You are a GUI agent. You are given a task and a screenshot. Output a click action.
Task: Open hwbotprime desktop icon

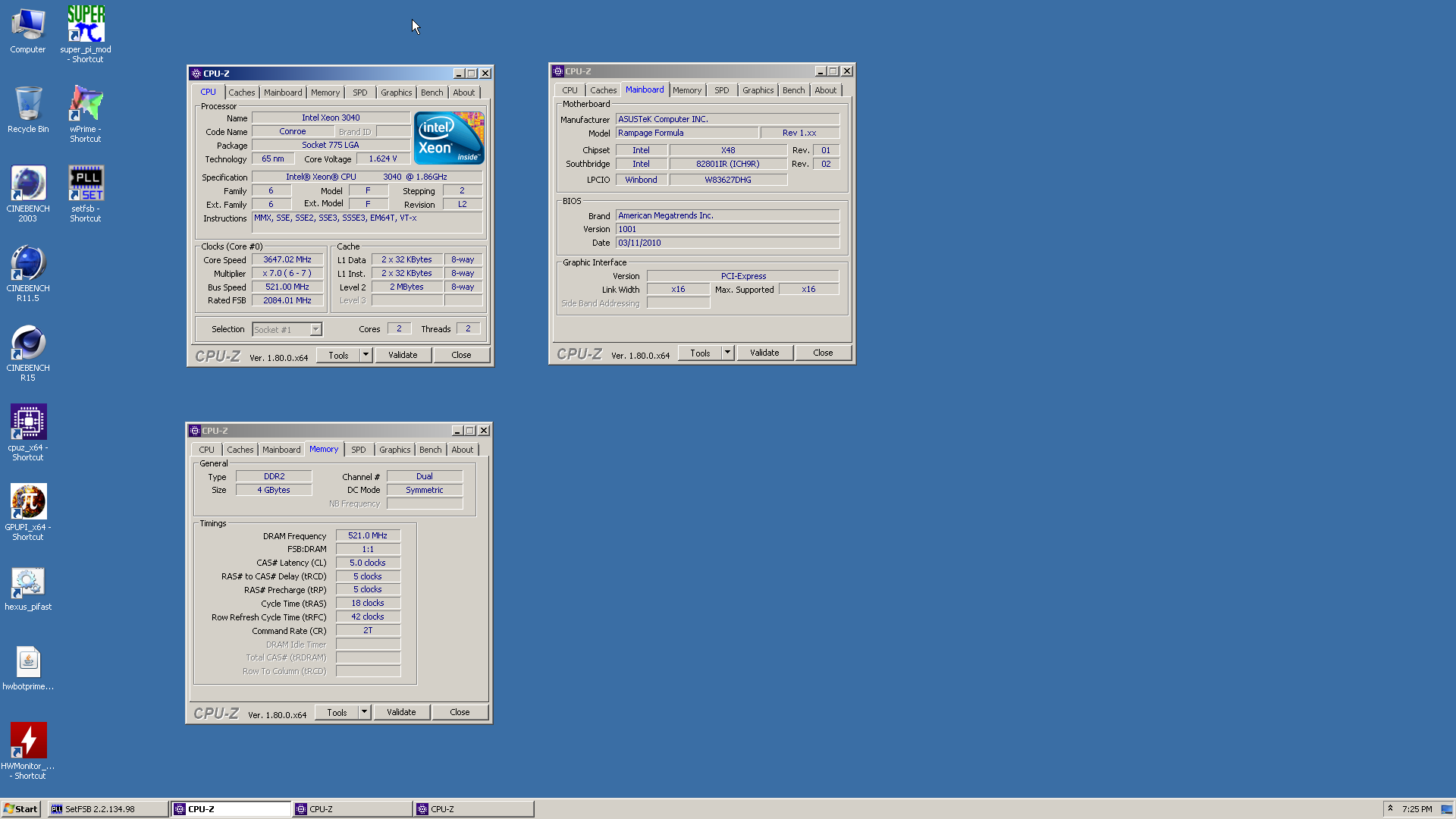[x=28, y=668]
